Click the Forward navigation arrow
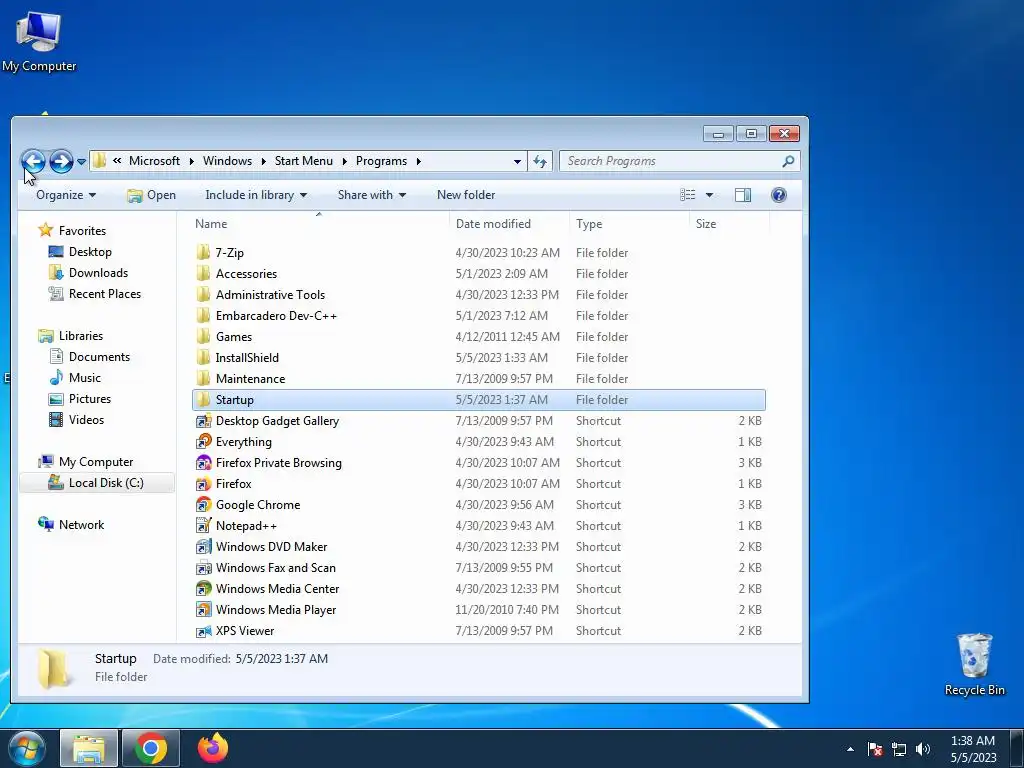1024x768 pixels. click(x=61, y=161)
